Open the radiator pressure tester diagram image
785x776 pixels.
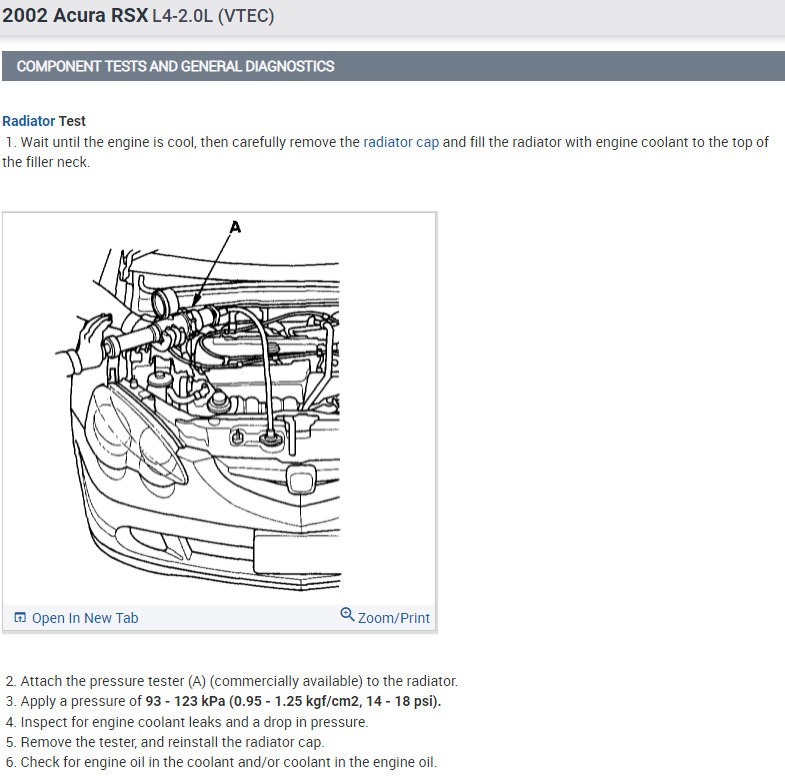pyautogui.click(x=219, y=409)
